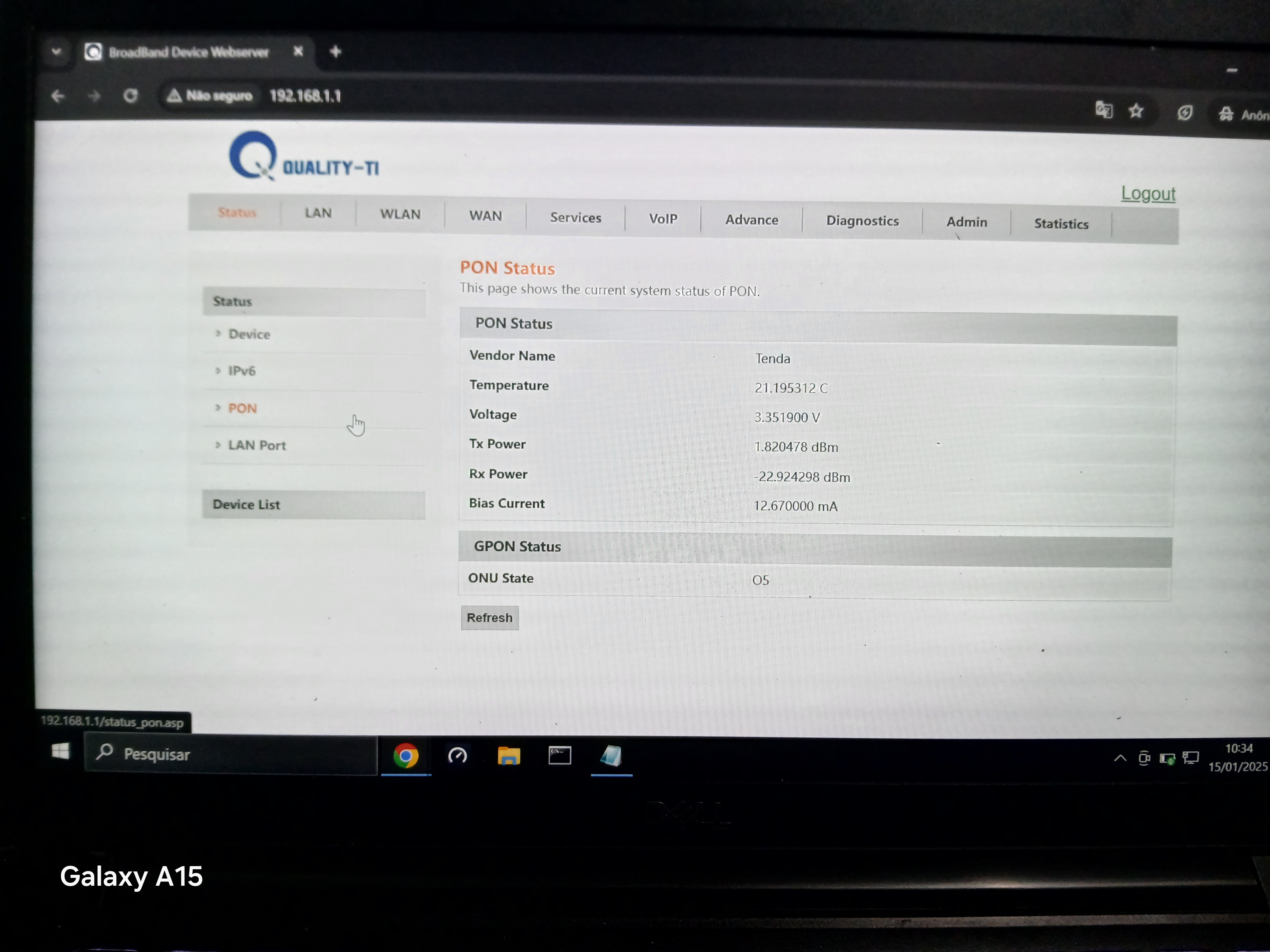
Task: Open Chrome from the taskbar
Action: click(406, 756)
